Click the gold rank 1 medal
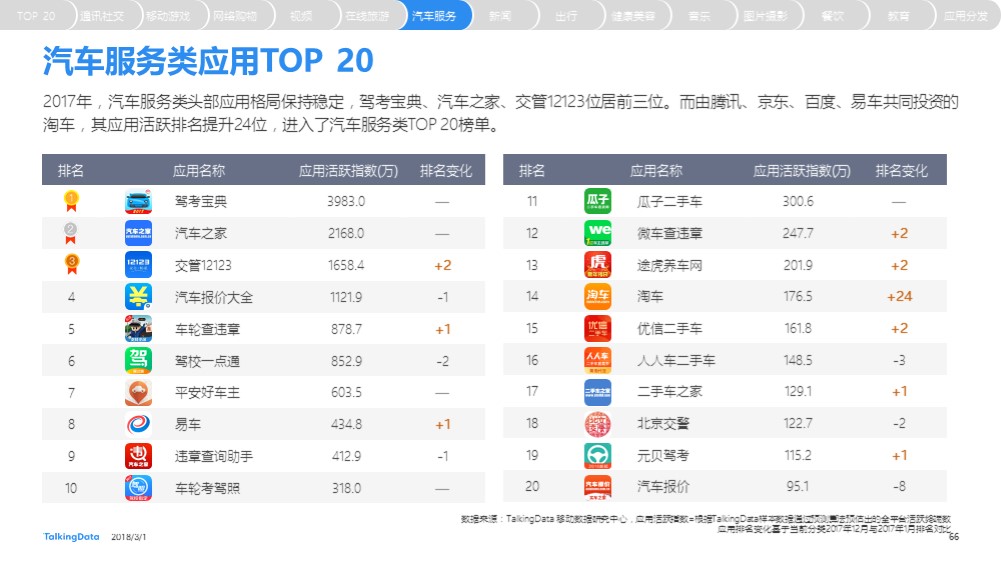 pos(71,201)
